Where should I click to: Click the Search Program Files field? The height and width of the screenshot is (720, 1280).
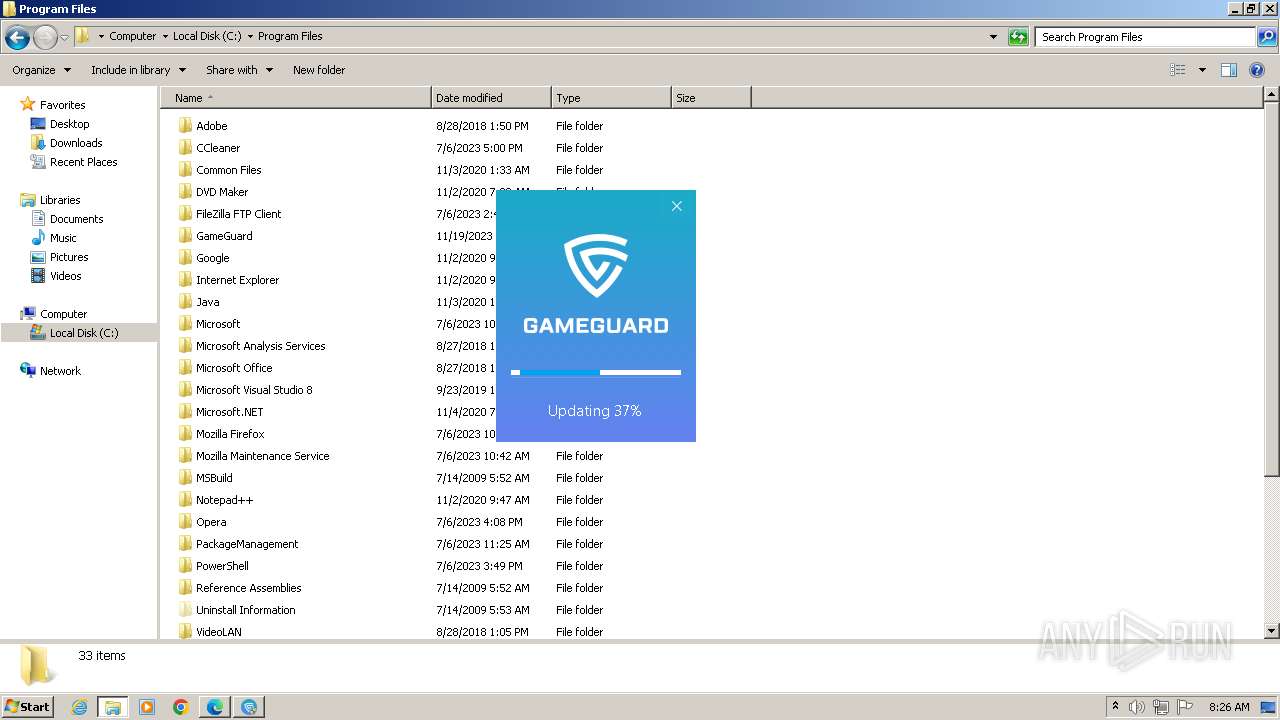click(x=1145, y=37)
